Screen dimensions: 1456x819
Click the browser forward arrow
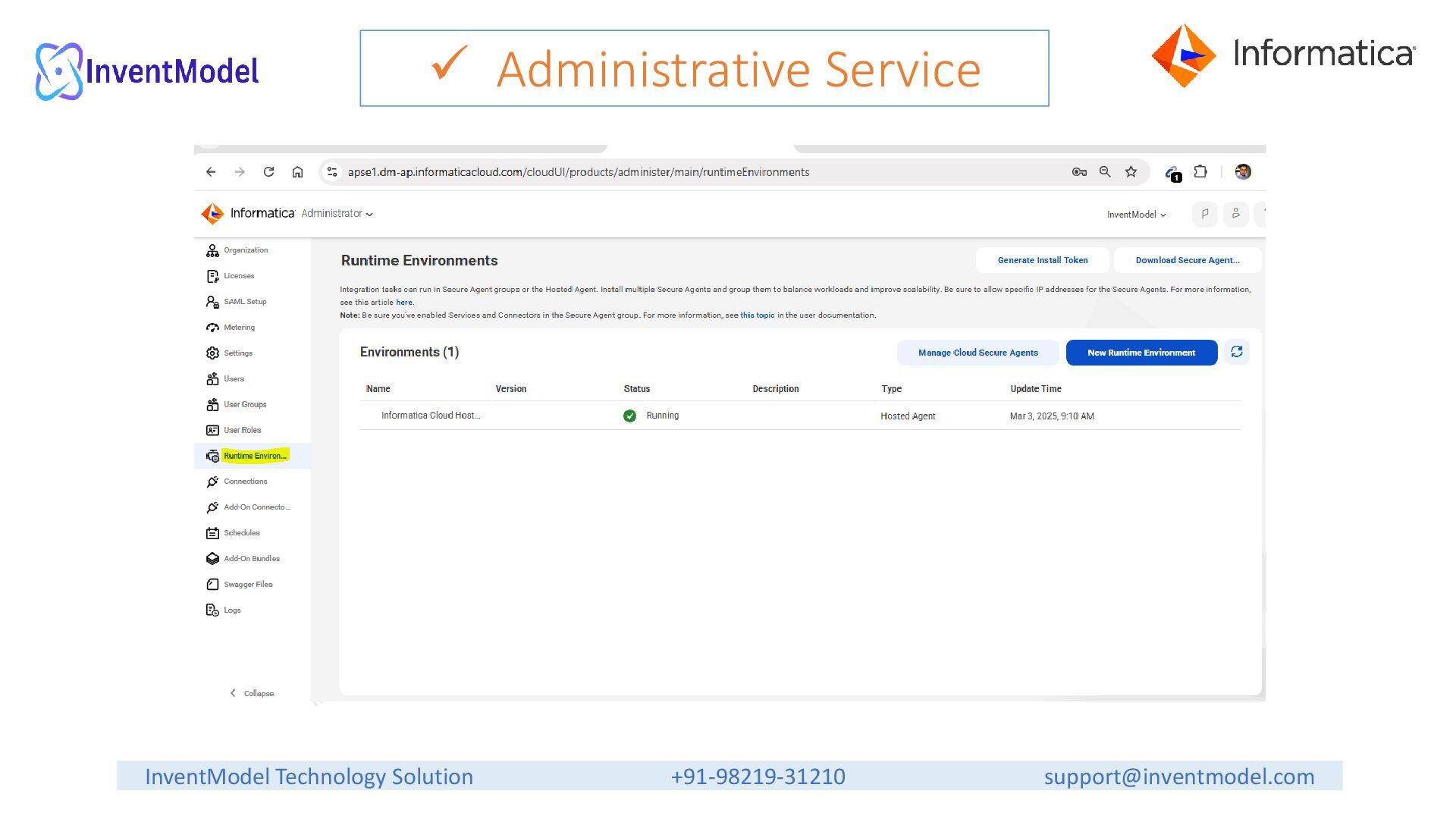point(240,172)
